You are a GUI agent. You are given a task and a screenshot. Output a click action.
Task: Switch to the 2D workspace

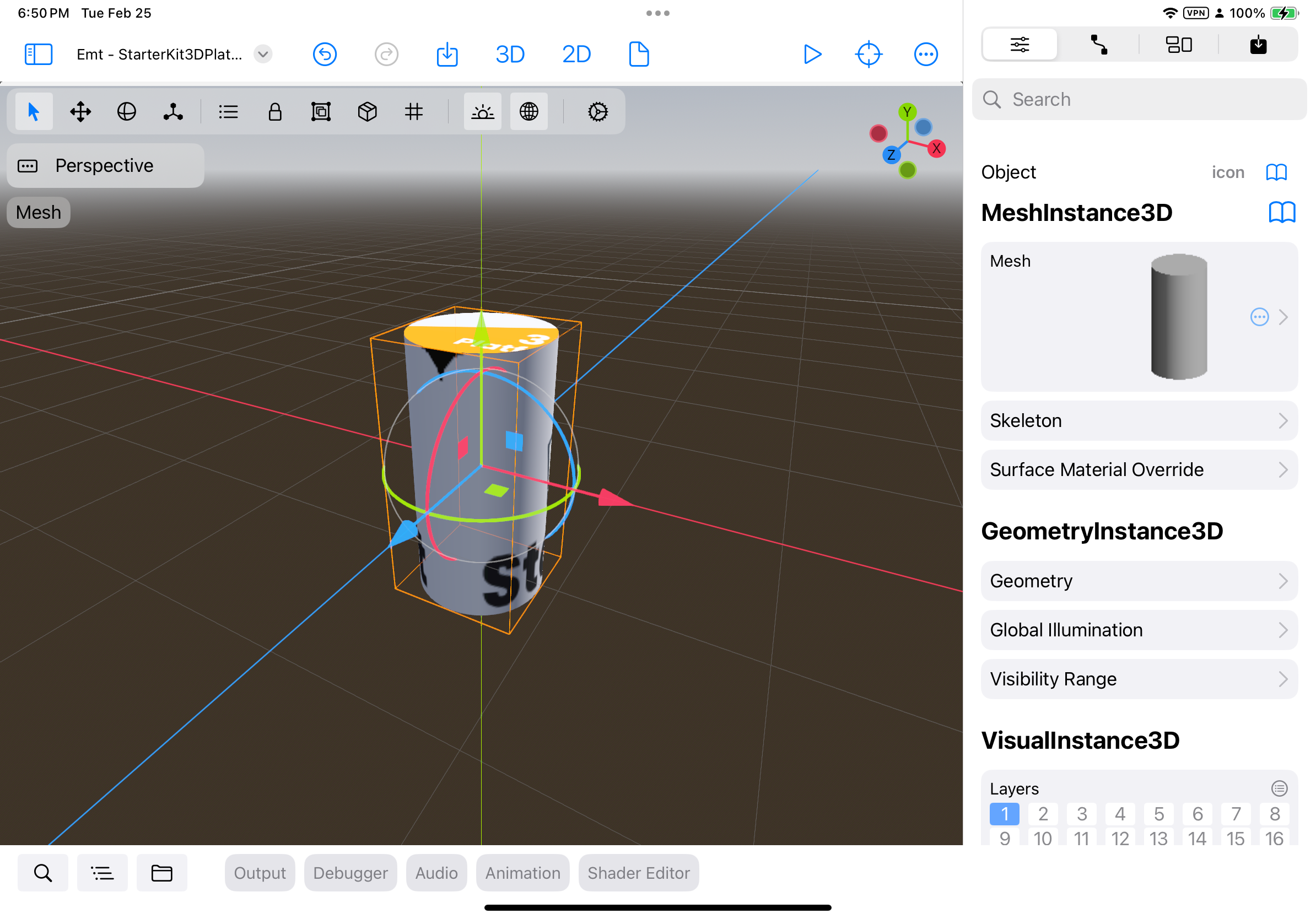(576, 55)
